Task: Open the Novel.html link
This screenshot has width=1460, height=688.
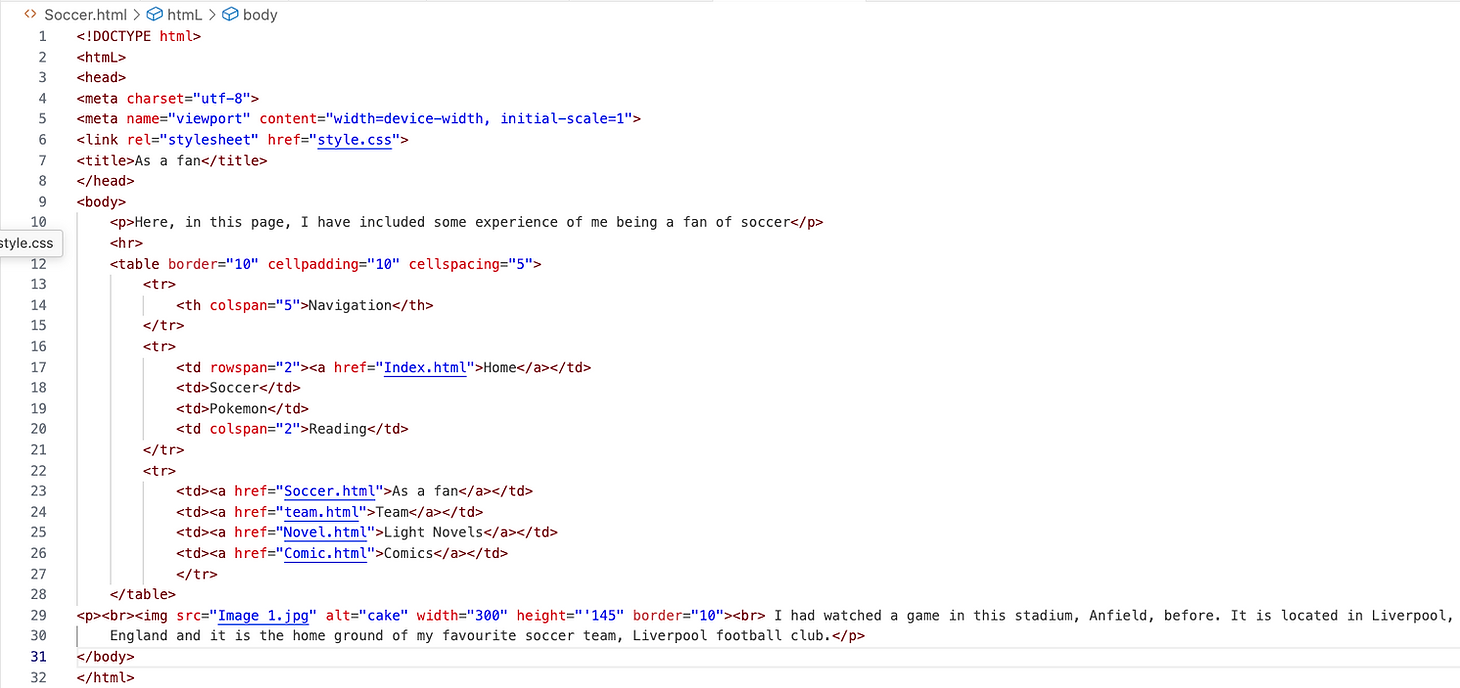Action: (326, 532)
